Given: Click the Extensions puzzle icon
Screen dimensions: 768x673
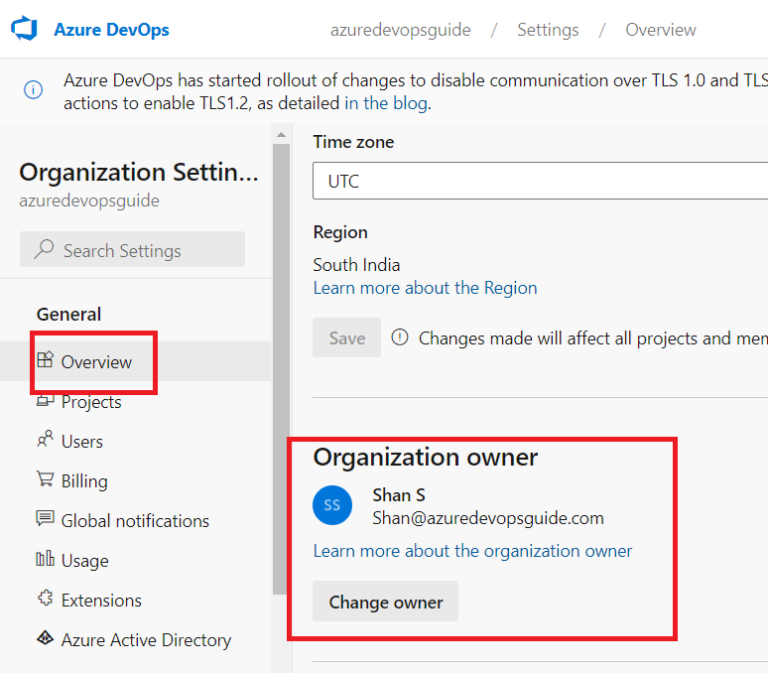Looking at the screenshot, I should click(x=45, y=598).
